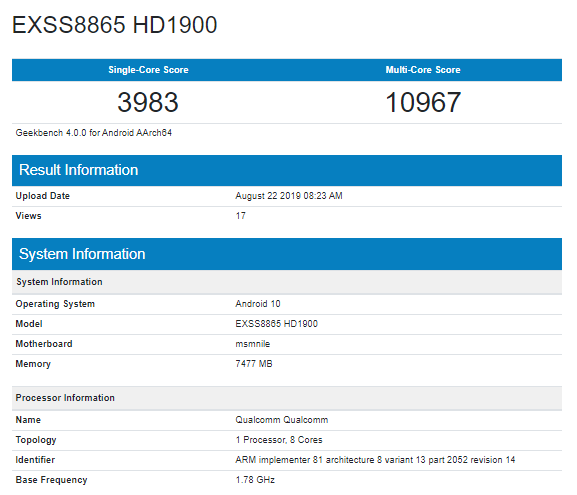Select the Multi-Core Score header
Viewport: 577px width, 495px height.
[x=423, y=70]
